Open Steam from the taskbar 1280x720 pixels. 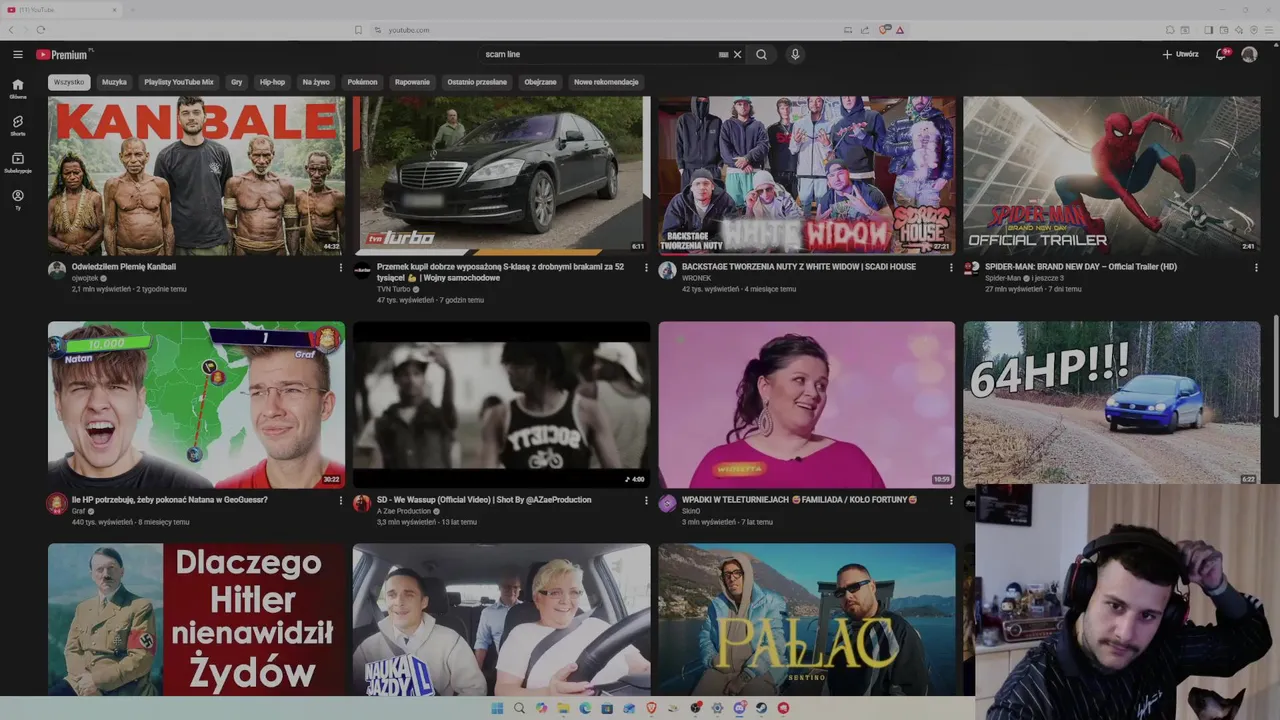click(x=761, y=708)
